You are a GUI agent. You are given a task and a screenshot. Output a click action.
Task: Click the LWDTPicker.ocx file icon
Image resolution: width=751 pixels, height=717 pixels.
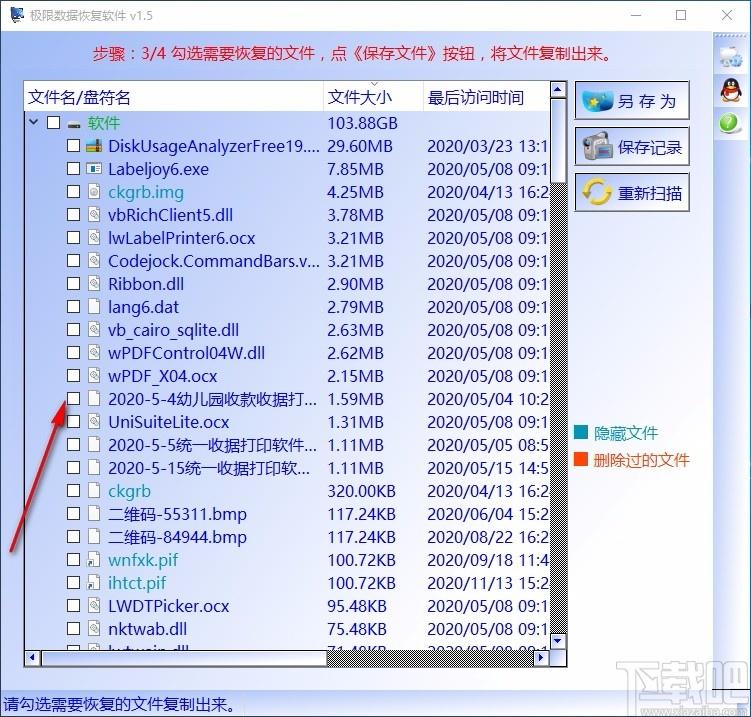pyautogui.click(x=94, y=605)
